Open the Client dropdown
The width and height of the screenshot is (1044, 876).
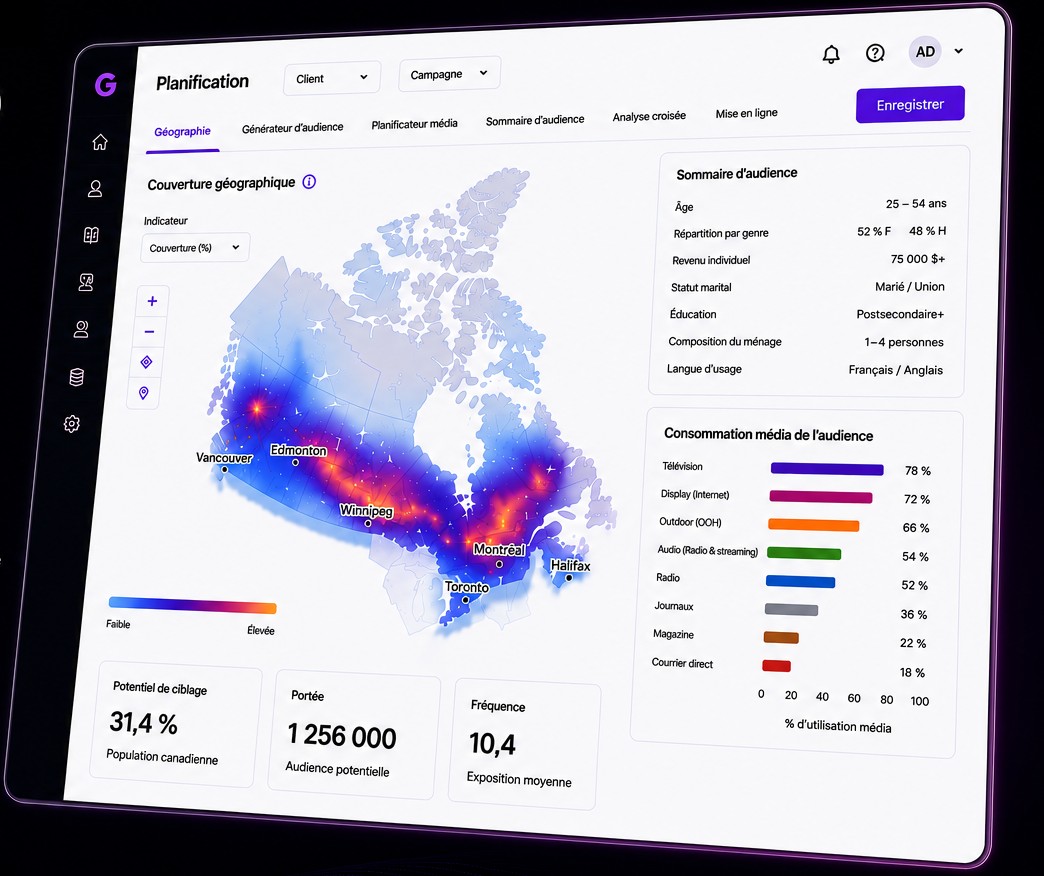pos(332,78)
